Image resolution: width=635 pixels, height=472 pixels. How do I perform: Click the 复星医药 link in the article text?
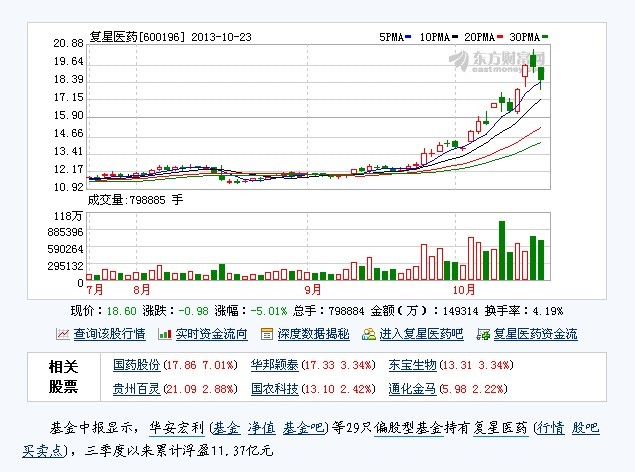501,428
